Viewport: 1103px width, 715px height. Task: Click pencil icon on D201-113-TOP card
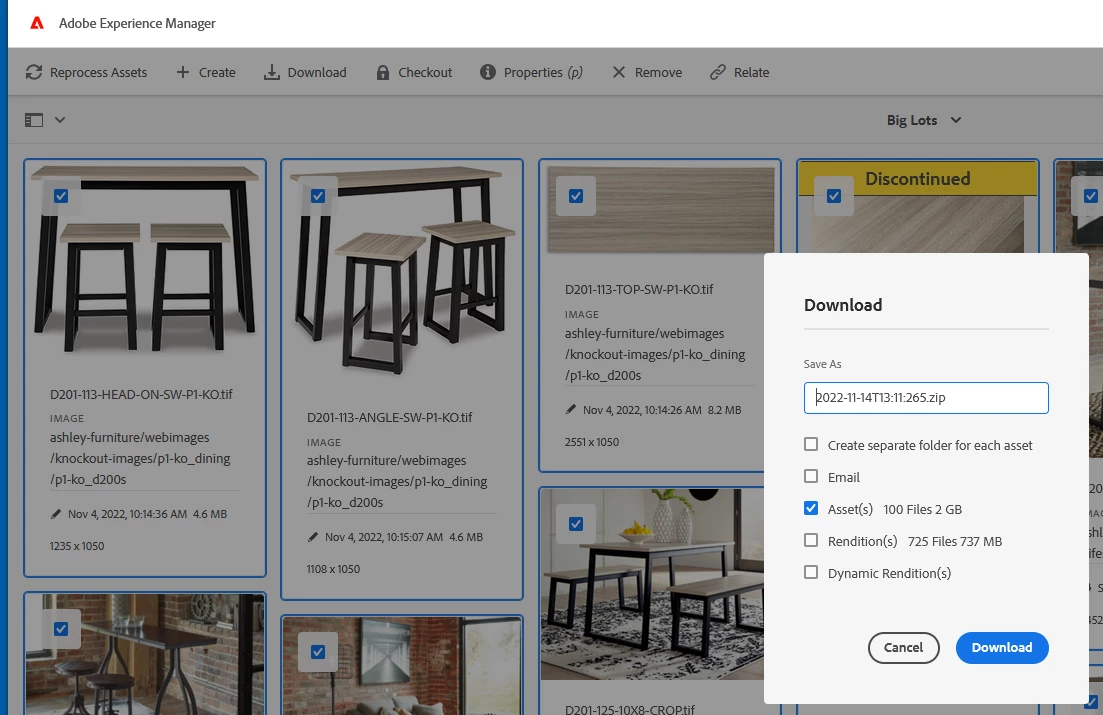pyautogui.click(x=570, y=410)
